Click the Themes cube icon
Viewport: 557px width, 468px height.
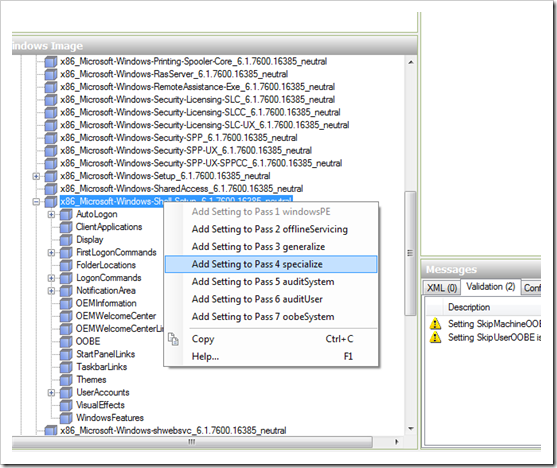(66, 380)
